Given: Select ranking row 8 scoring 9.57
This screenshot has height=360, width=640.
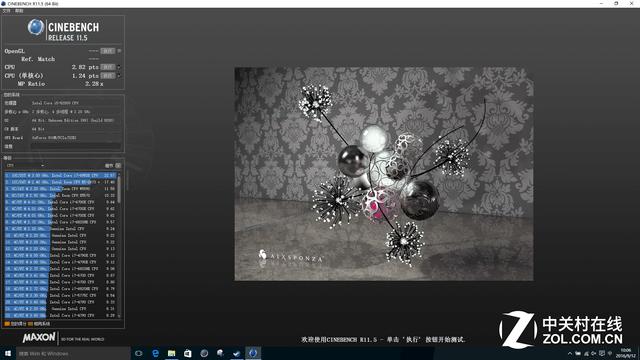Looking at the screenshot, I should 60,222.
